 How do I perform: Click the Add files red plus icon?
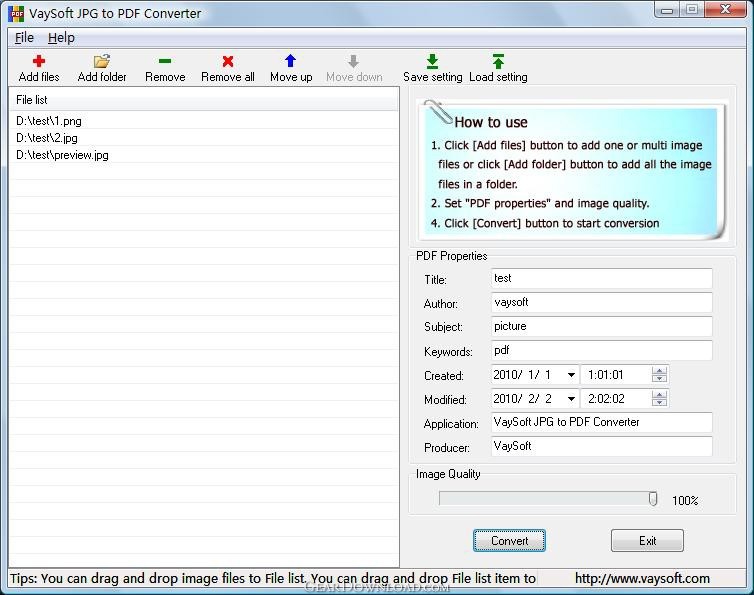(x=39, y=61)
